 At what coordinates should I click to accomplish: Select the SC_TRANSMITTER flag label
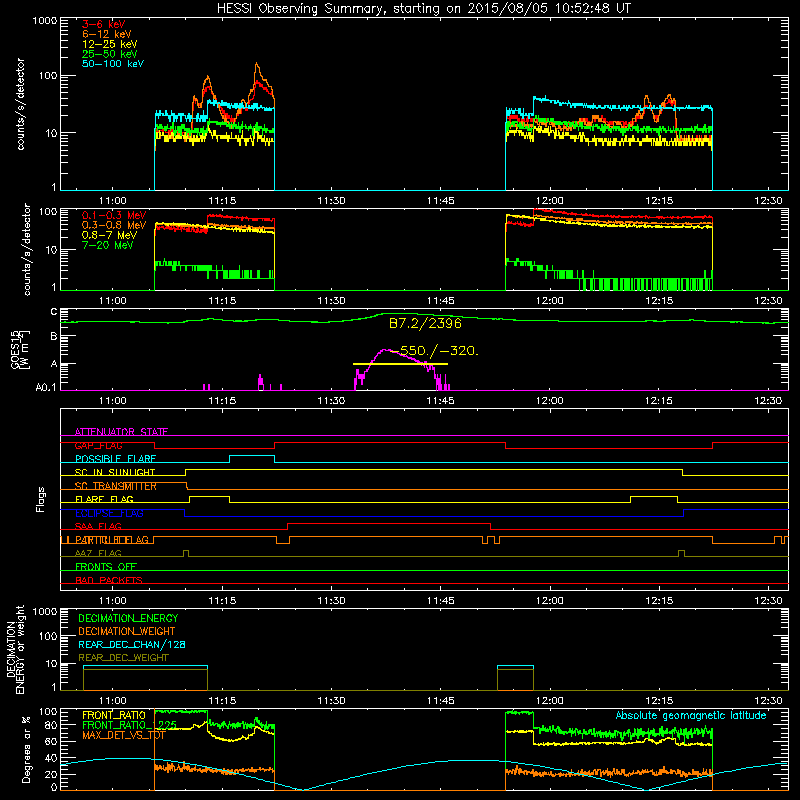(x=116, y=486)
